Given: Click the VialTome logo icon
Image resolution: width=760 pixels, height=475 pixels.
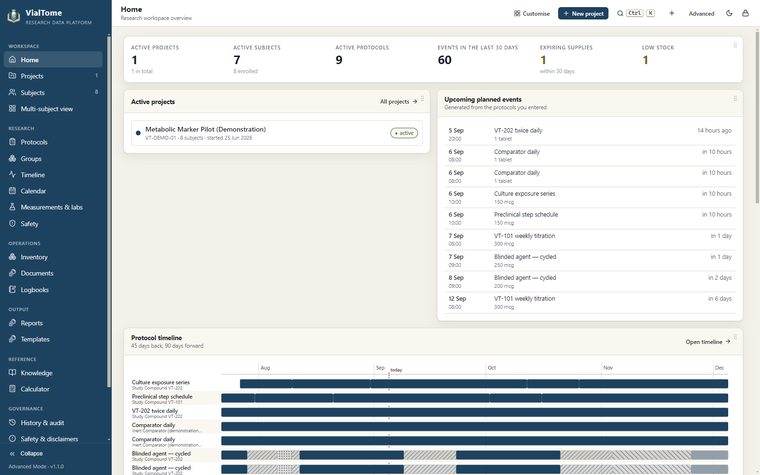Looking at the screenshot, I should [14, 16].
